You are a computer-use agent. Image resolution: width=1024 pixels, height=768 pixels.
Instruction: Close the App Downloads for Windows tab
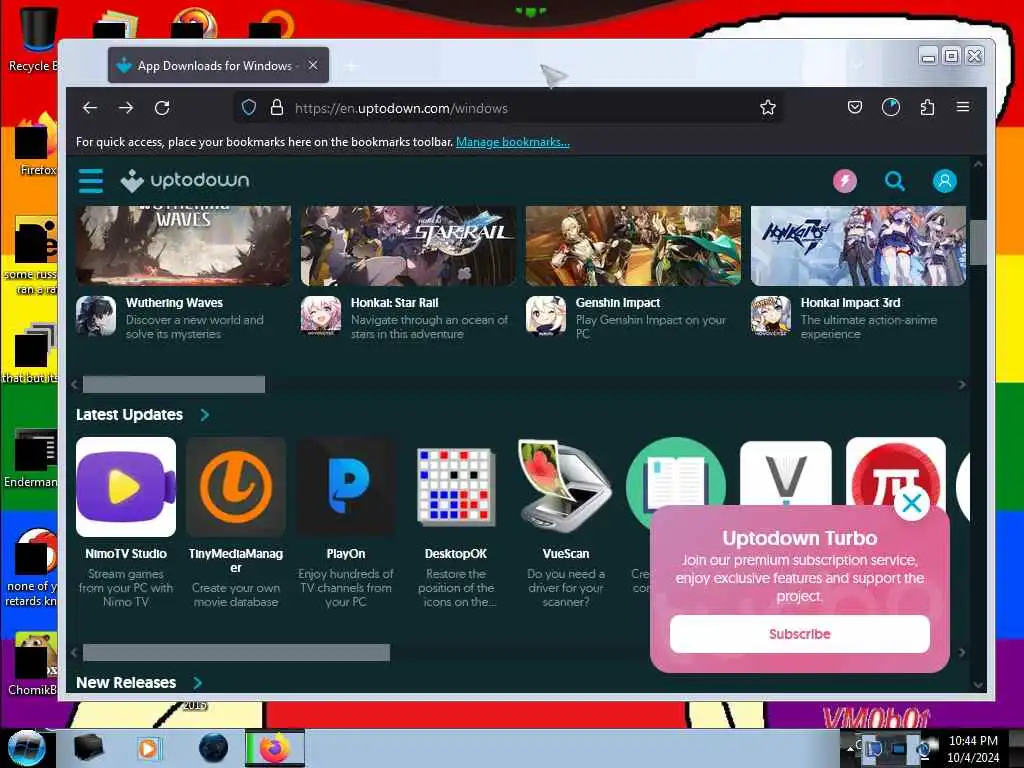coord(313,65)
